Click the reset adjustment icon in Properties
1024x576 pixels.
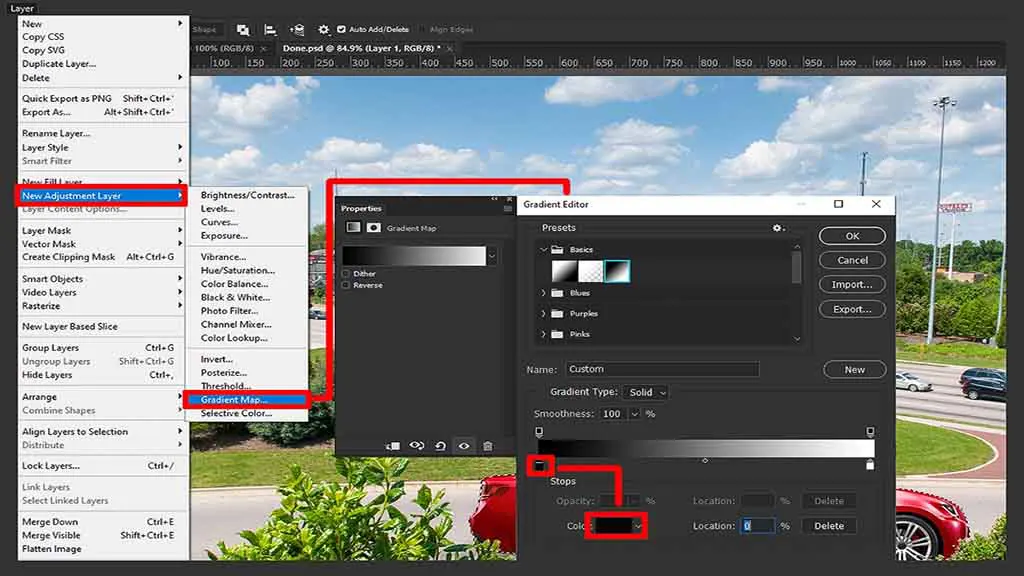click(x=440, y=446)
